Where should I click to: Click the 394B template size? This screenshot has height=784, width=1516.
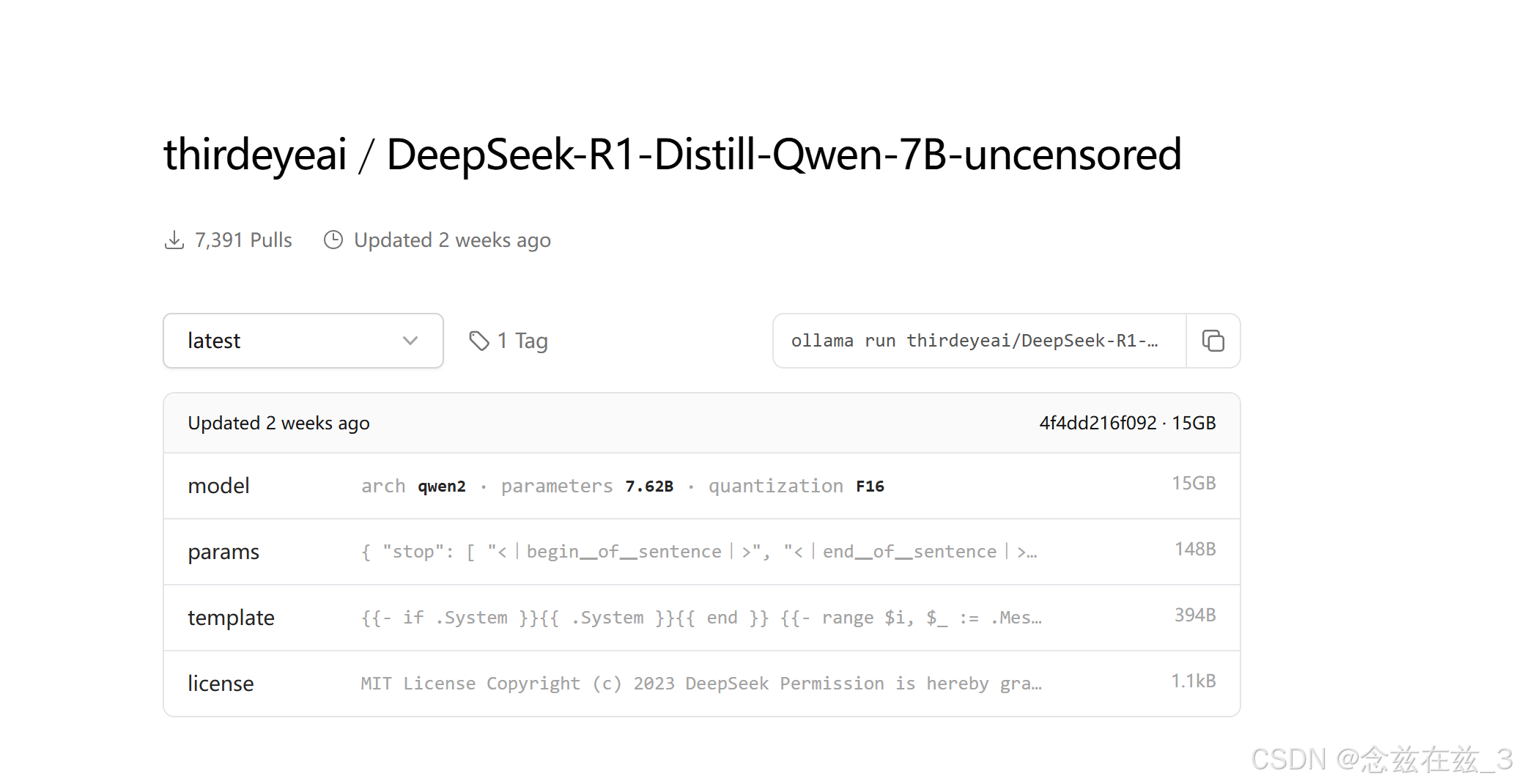[x=1195, y=615]
